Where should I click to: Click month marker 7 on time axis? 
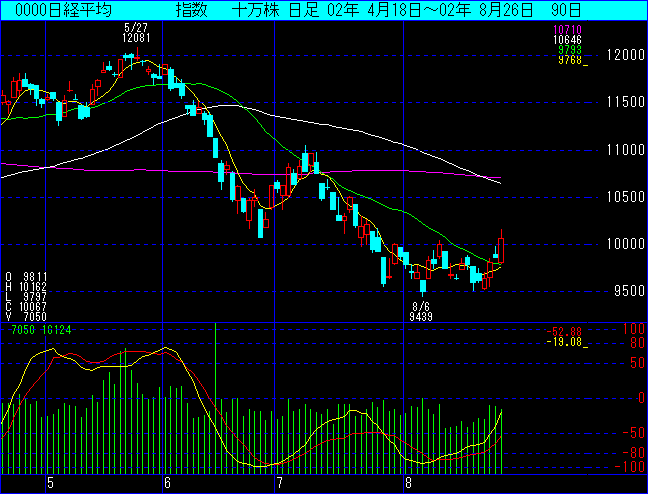click(279, 483)
